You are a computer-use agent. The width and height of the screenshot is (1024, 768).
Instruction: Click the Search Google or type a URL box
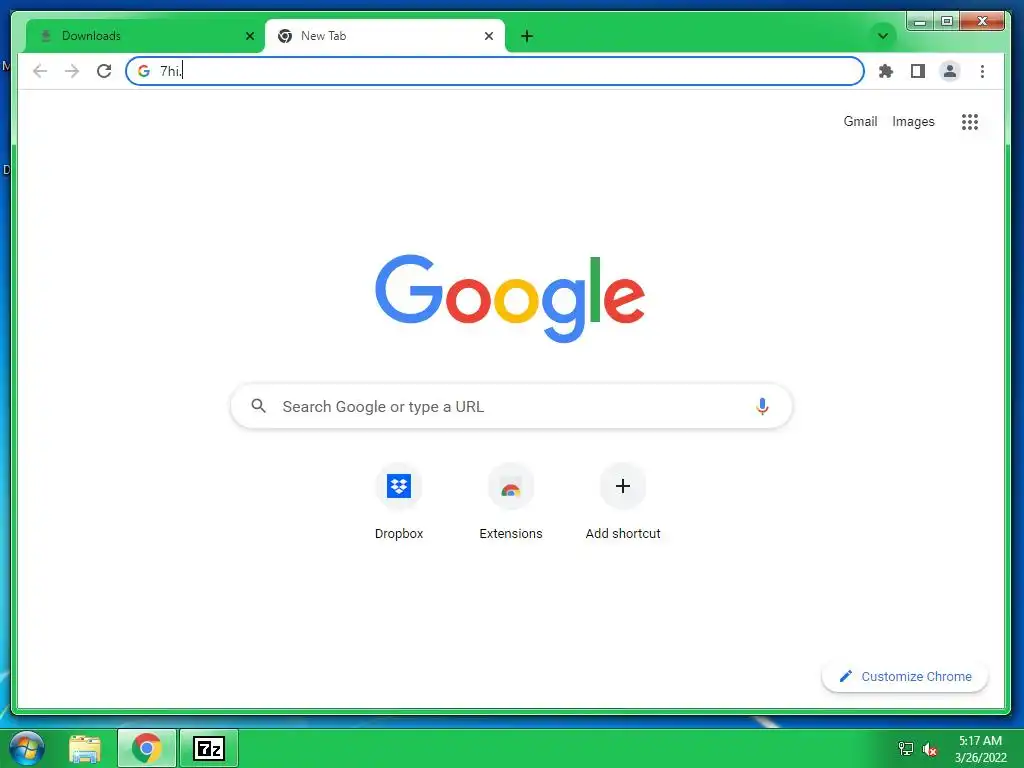511,406
